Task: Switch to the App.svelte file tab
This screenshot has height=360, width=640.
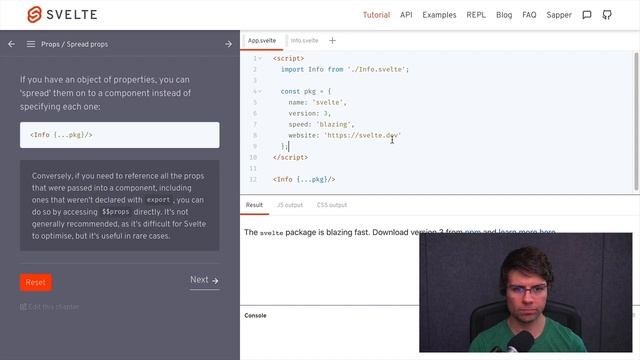Action: click(262, 40)
